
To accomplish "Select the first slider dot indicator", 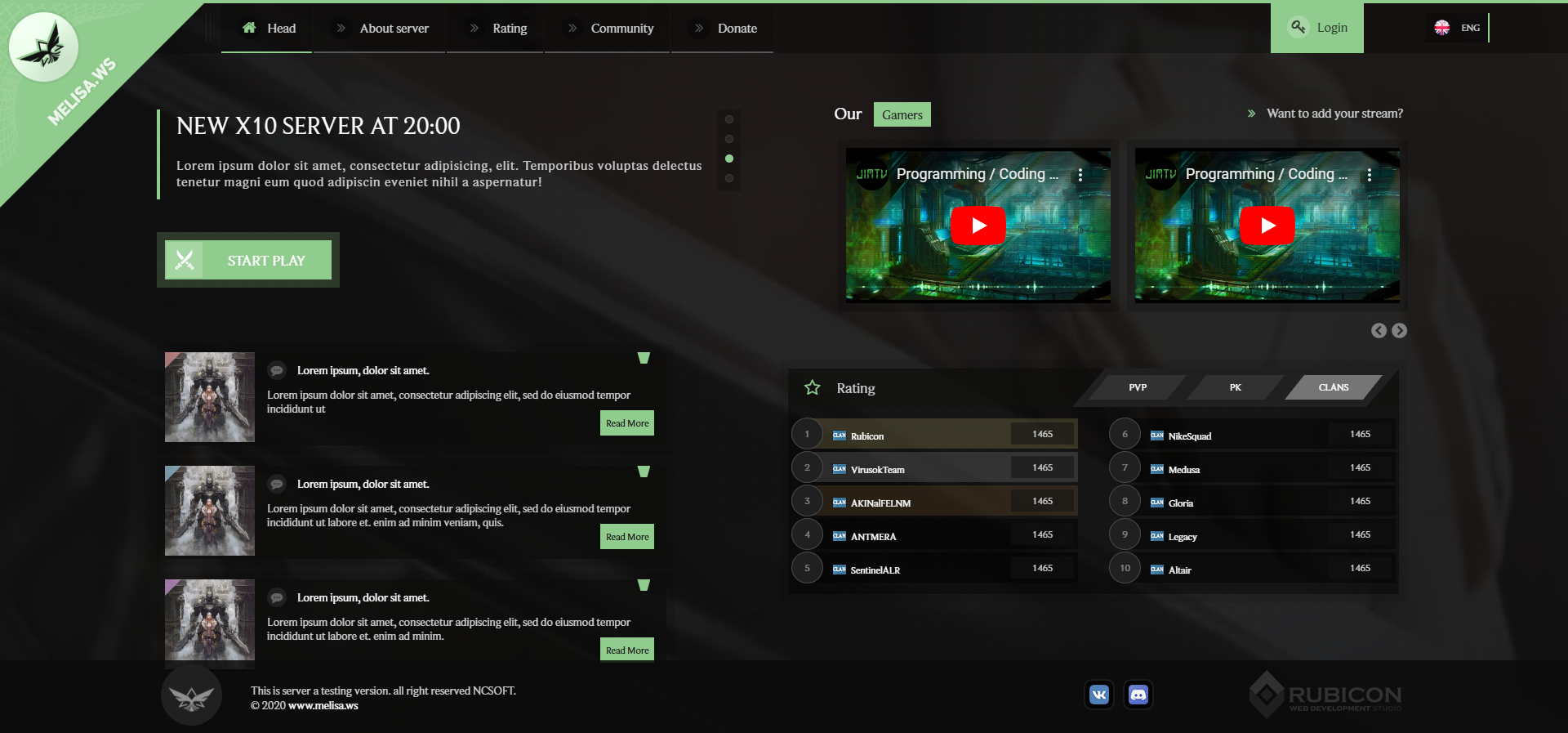I will click(729, 119).
